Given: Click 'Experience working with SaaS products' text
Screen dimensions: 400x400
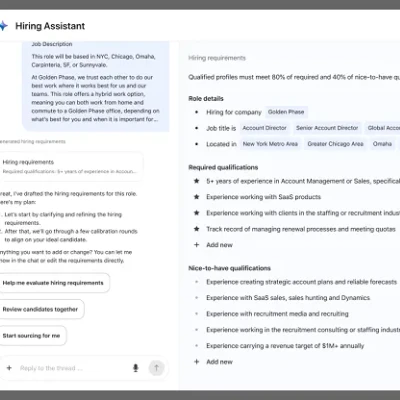Looking at the screenshot, I should click(x=263, y=197).
